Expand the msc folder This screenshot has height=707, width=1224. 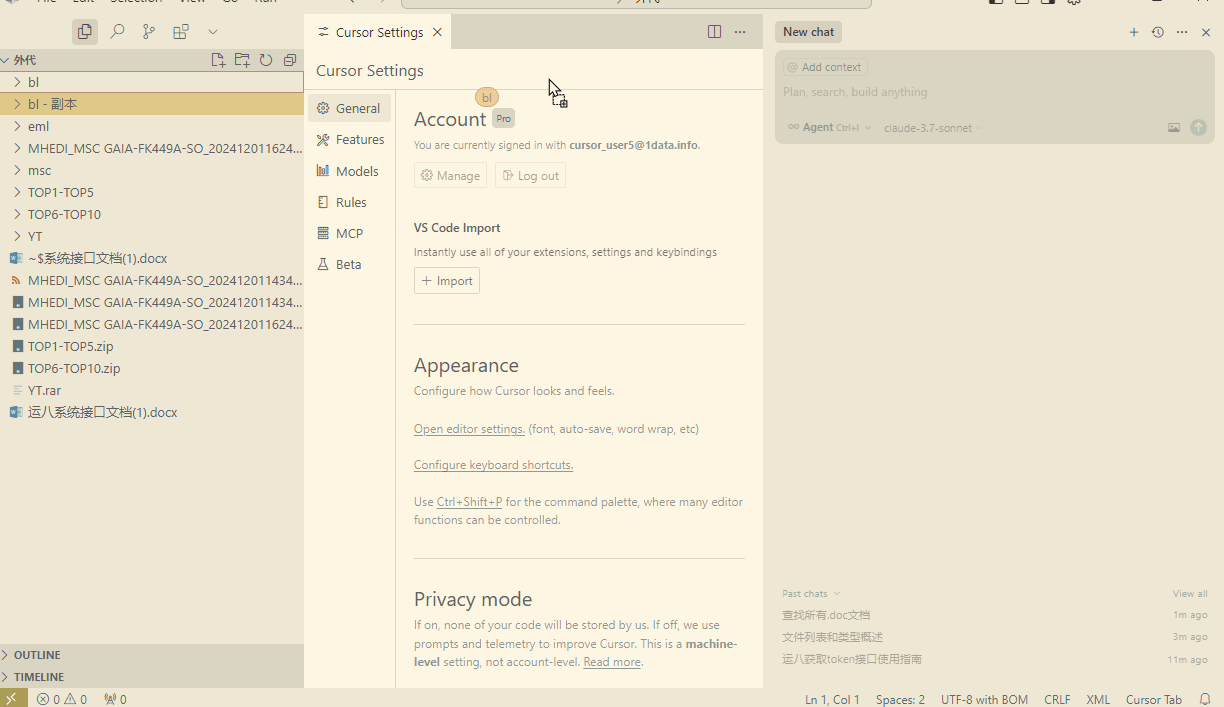pos(152,170)
